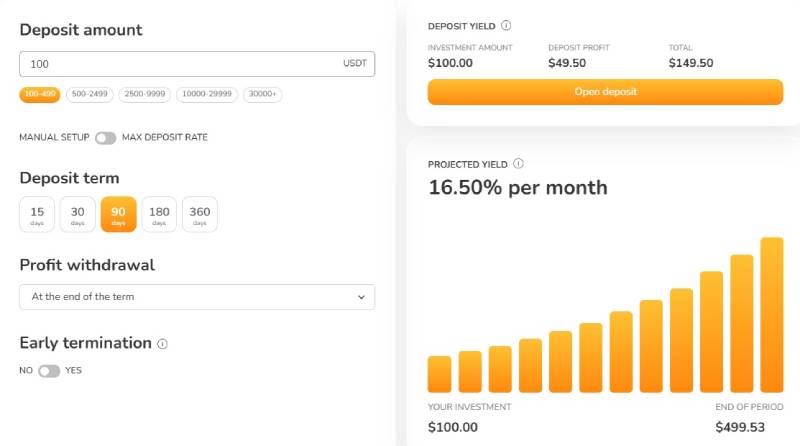Select the 180 days deposit term
The height and width of the screenshot is (446, 800).
[x=159, y=214]
